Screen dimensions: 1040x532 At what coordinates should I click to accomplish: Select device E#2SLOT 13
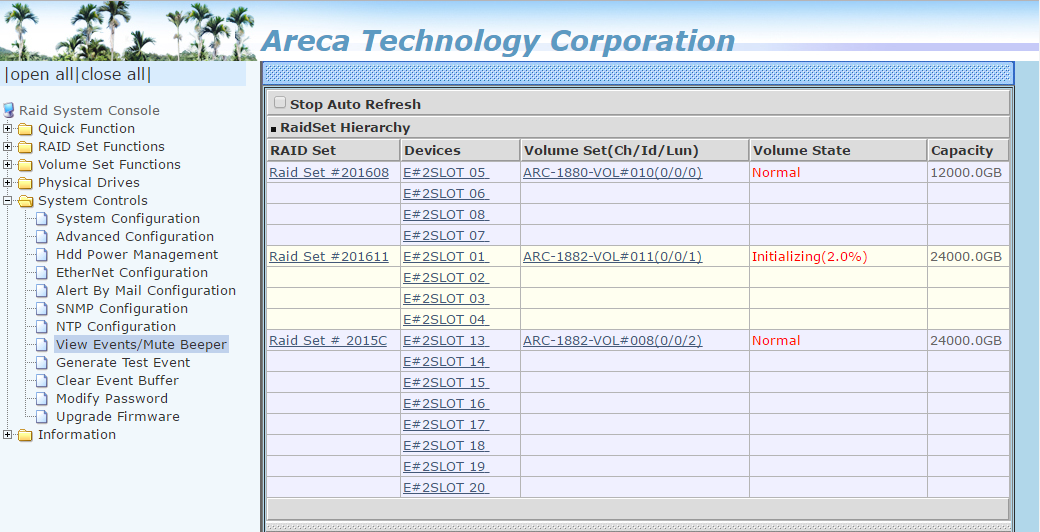(444, 341)
